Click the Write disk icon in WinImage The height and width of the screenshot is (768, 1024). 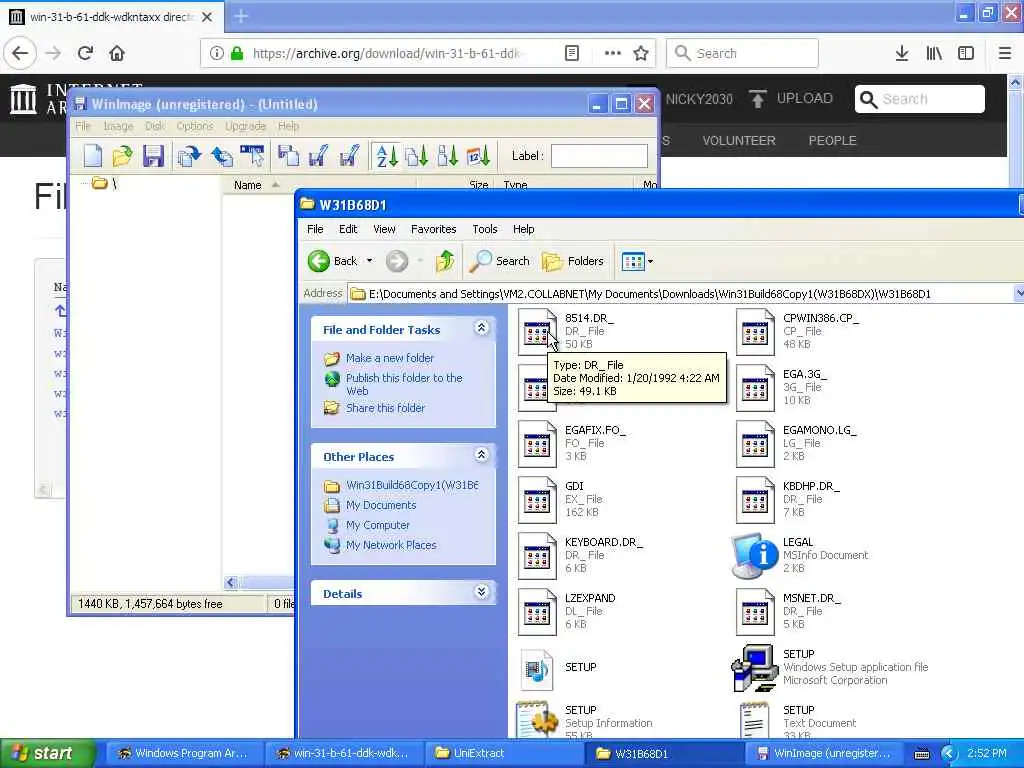pyautogui.click(x=221, y=156)
